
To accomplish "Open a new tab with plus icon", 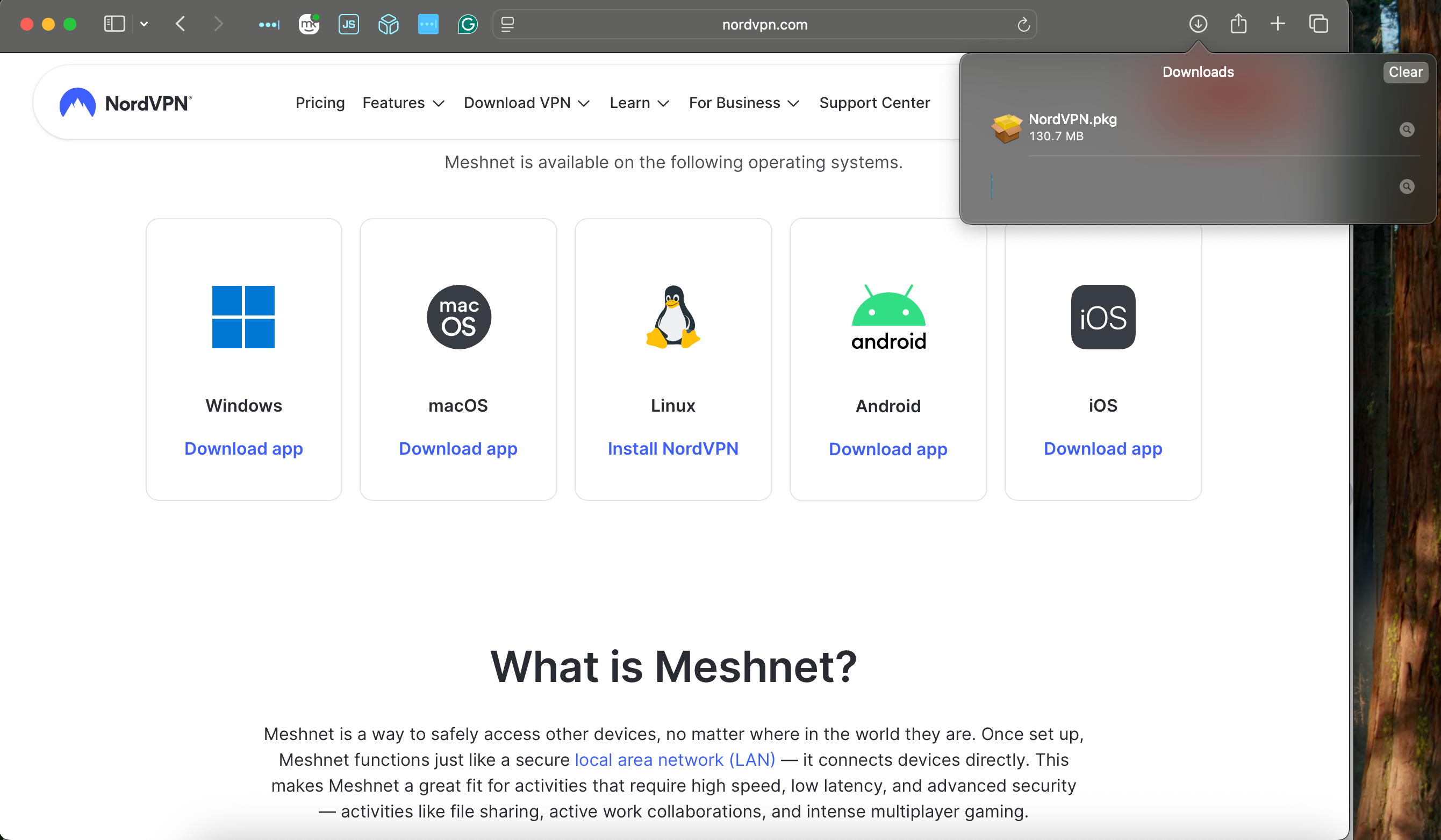I will click(x=1278, y=24).
